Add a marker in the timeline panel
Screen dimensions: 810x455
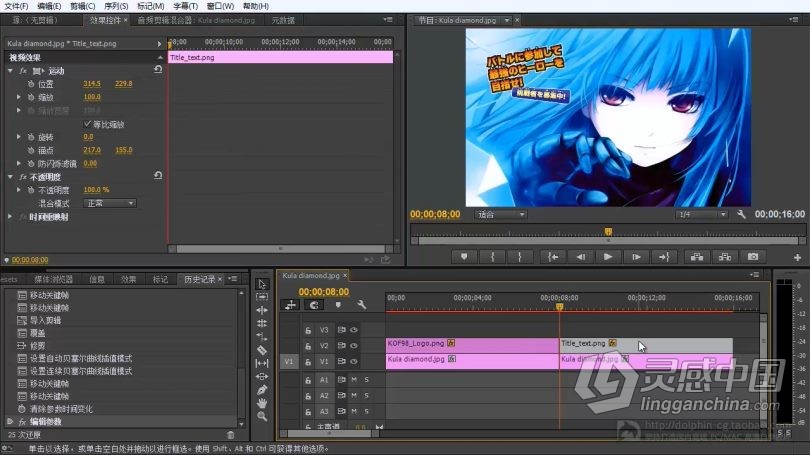pyautogui.click(x=338, y=305)
